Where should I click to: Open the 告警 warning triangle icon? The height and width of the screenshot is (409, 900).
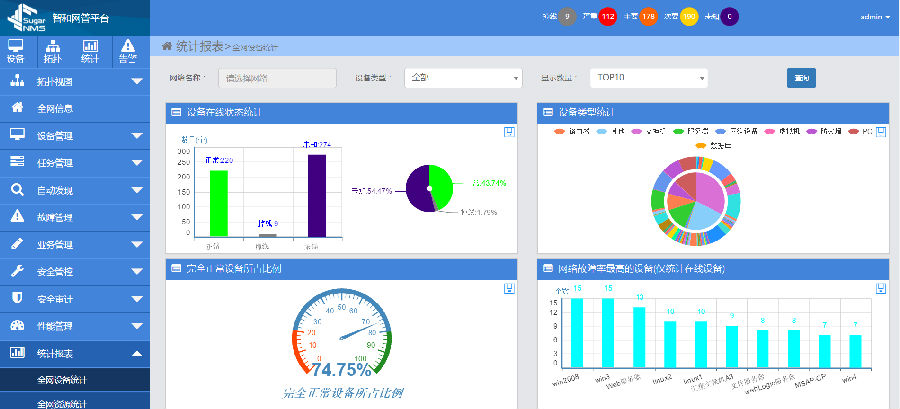coord(128,51)
